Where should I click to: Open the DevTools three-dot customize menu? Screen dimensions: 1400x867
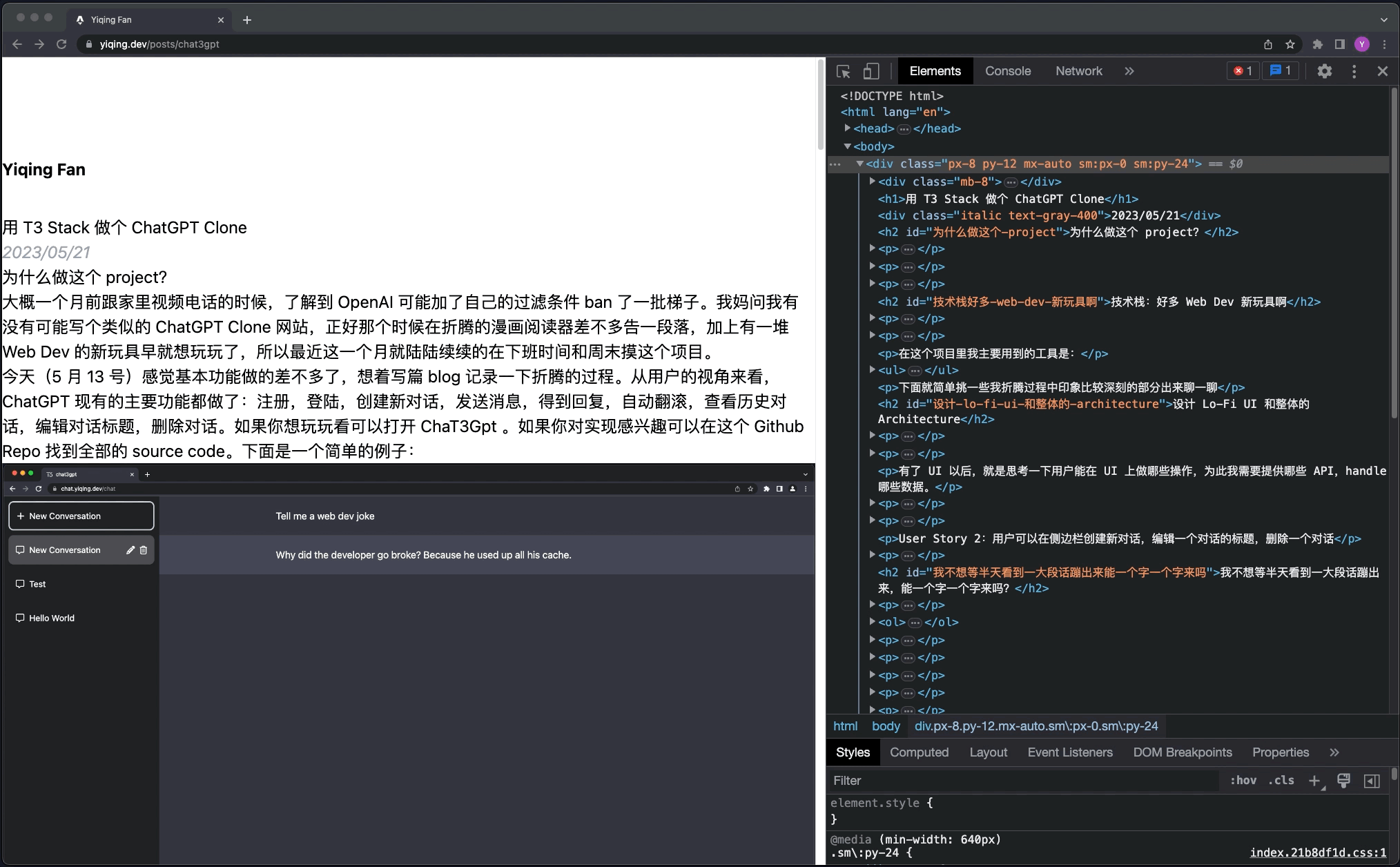pyautogui.click(x=1354, y=71)
